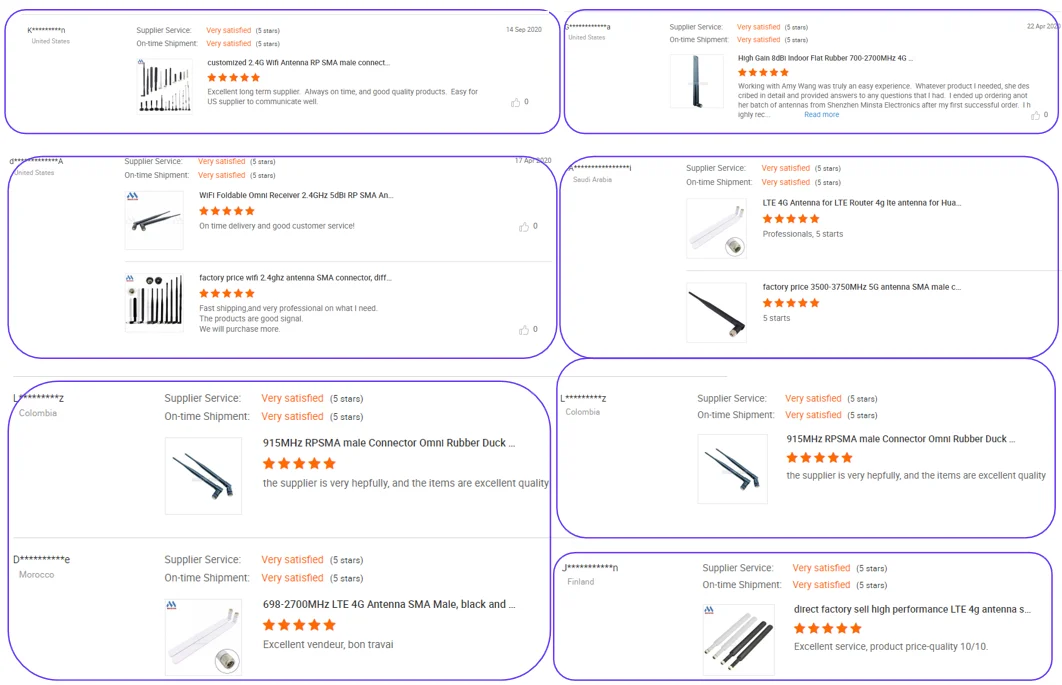
Task: Open the WiFi Foldable Omni Receiver thumbnail
Action: click(x=154, y=220)
